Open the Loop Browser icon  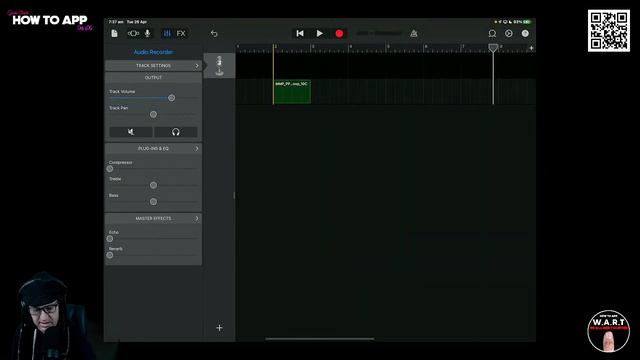[492, 33]
